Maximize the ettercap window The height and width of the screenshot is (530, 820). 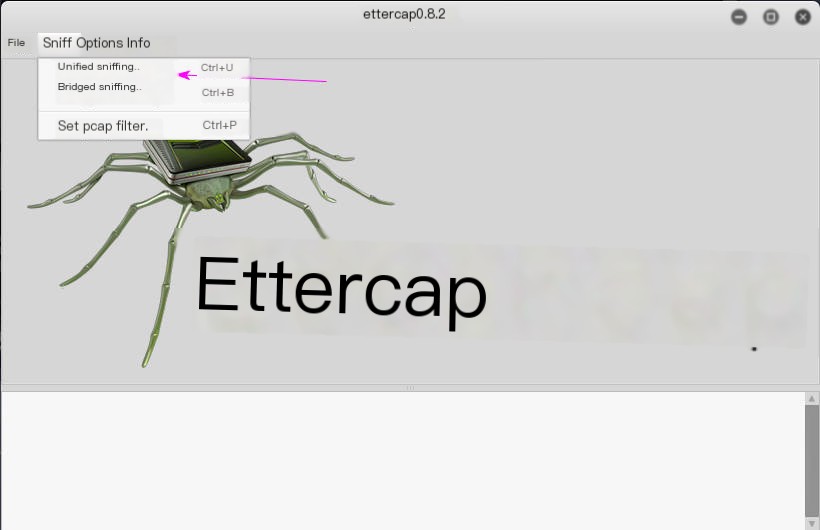tap(771, 17)
